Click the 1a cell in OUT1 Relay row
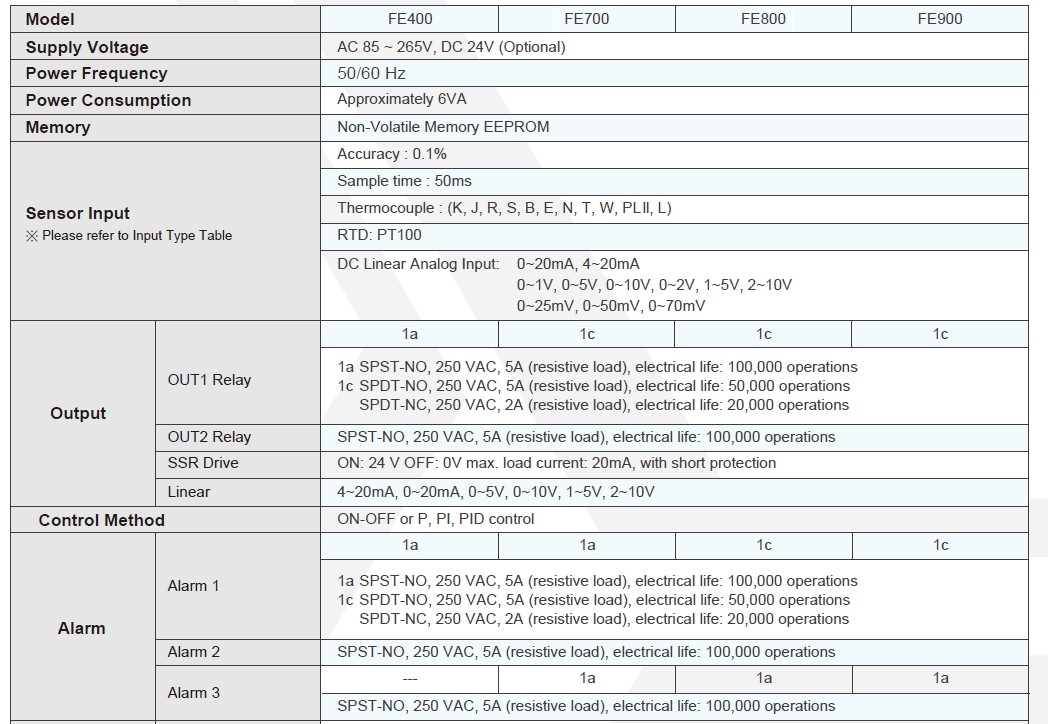Image resolution: width=1048 pixels, height=724 pixels. (x=410, y=334)
